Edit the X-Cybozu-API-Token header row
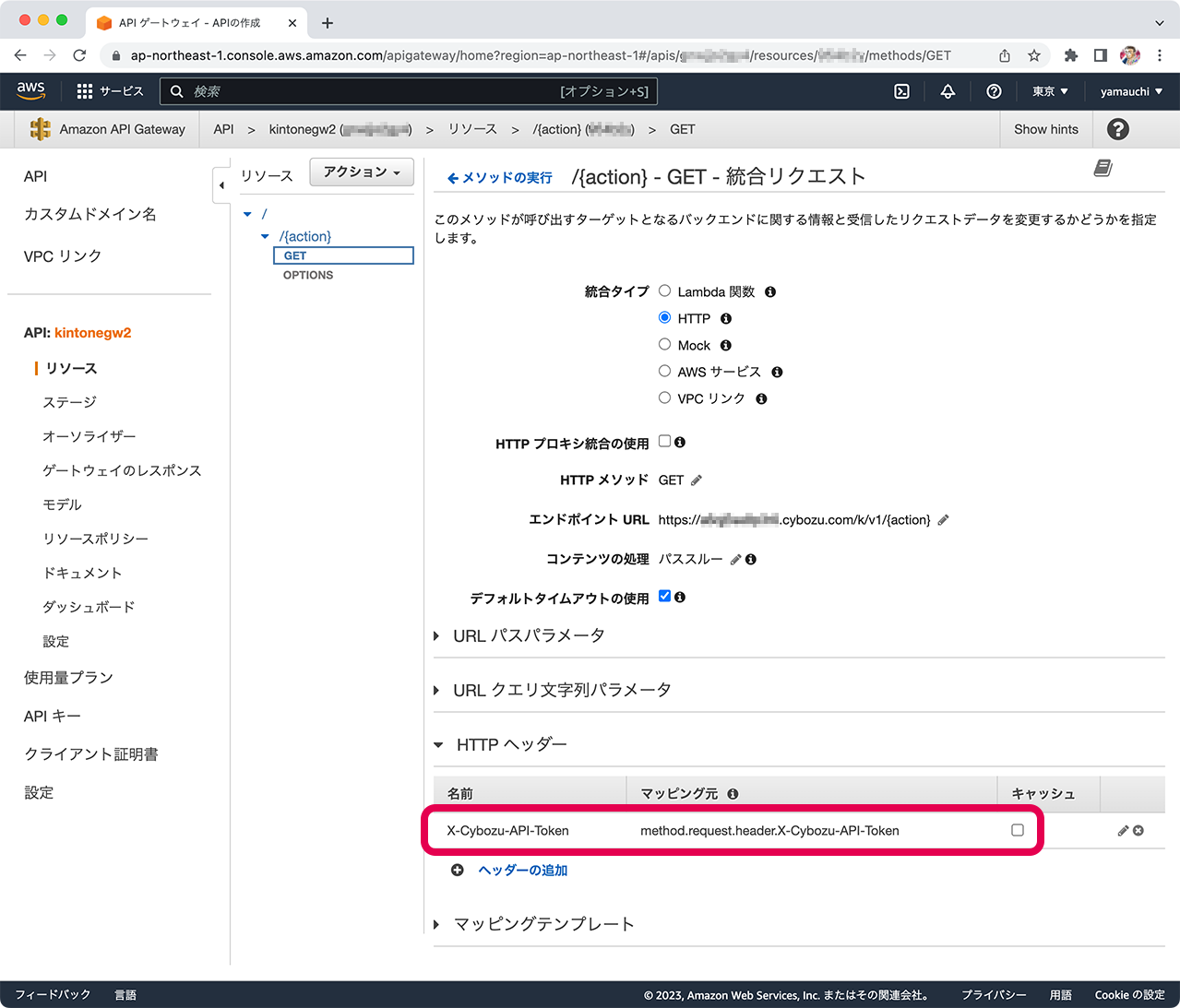 pos(1123,831)
